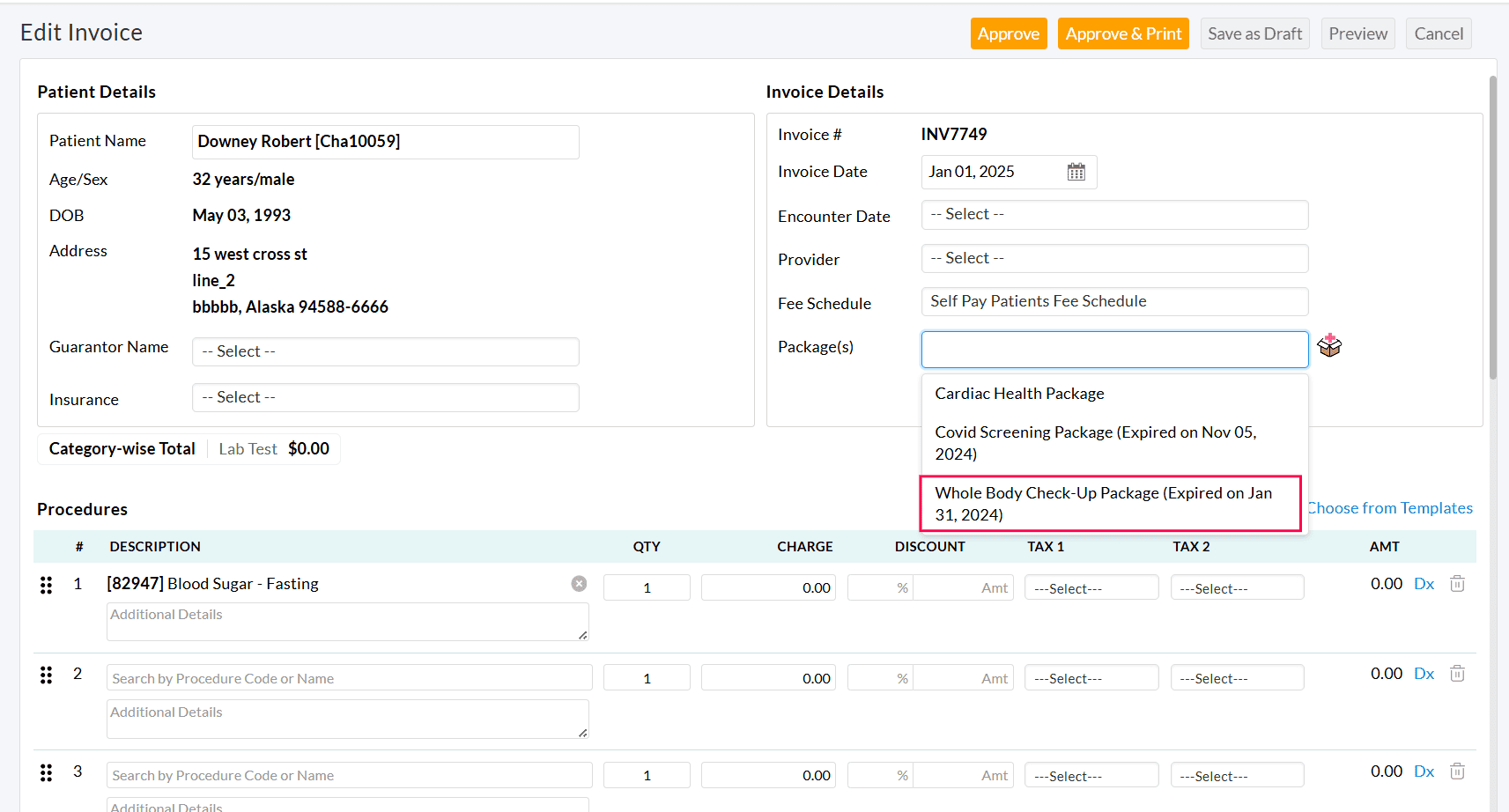Viewport: 1509px width, 812px height.
Task: Open the Invoice Date calendar picker
Action: click(1076, 172)
